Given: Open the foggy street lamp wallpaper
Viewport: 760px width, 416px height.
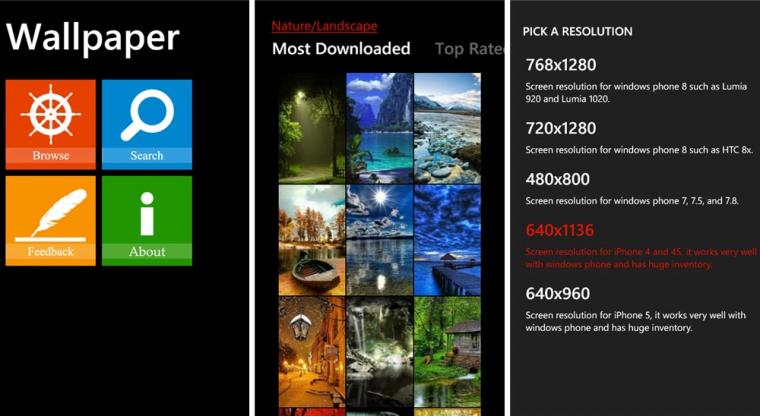Looking at the screenshot, I should [x=312, y=128].
